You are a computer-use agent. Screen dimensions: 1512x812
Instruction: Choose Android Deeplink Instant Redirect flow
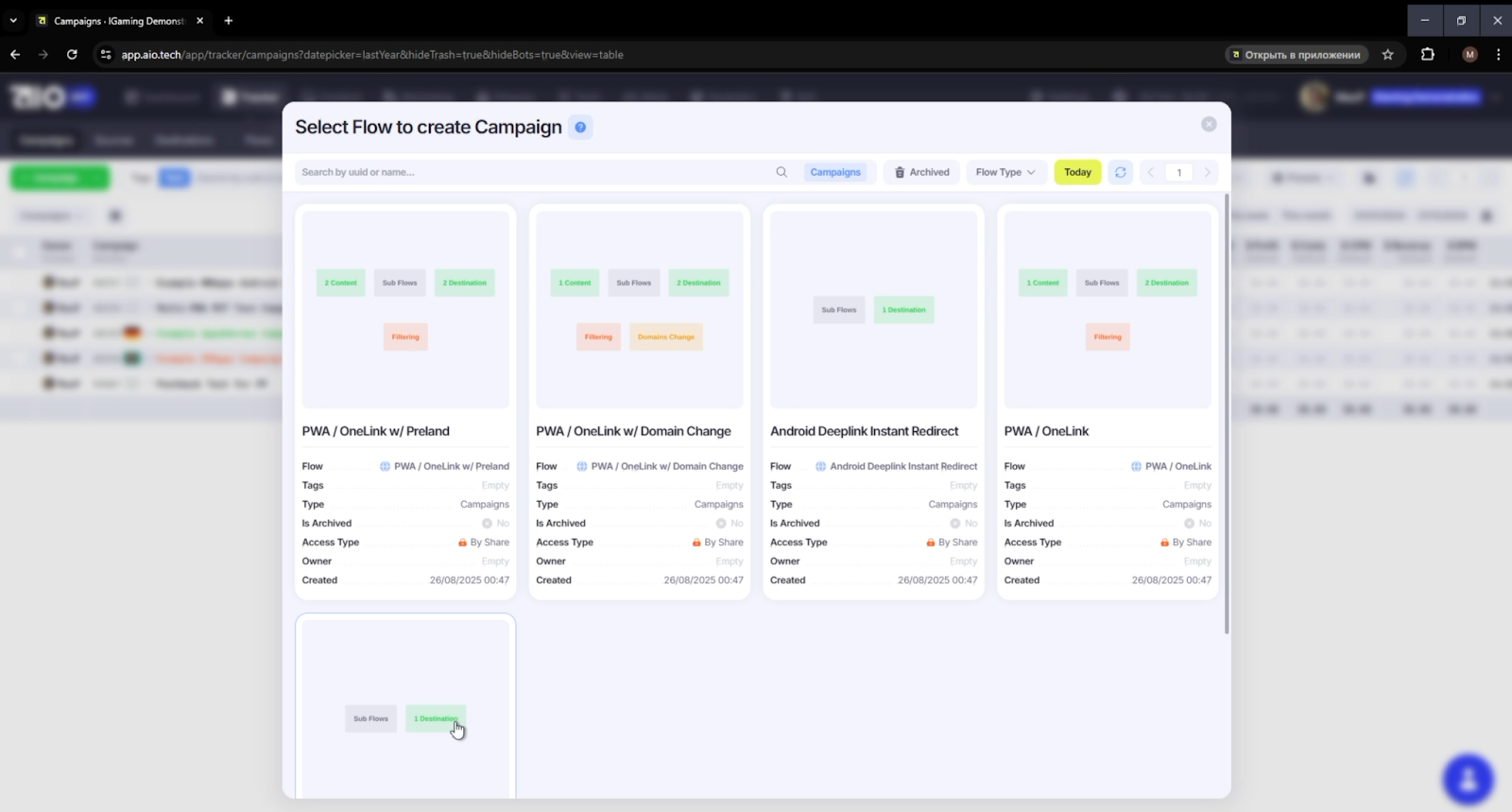click(x=873, y=310)
